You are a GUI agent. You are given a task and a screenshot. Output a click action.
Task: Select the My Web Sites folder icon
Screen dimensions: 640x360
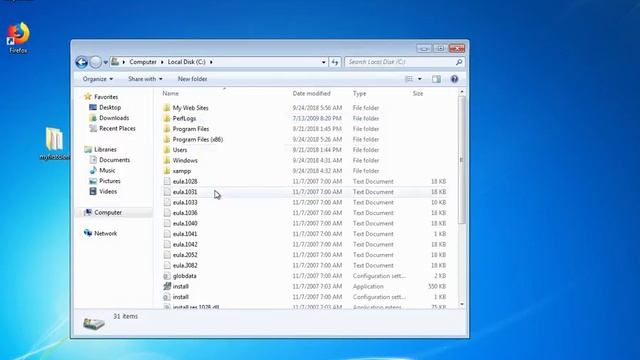167,108
